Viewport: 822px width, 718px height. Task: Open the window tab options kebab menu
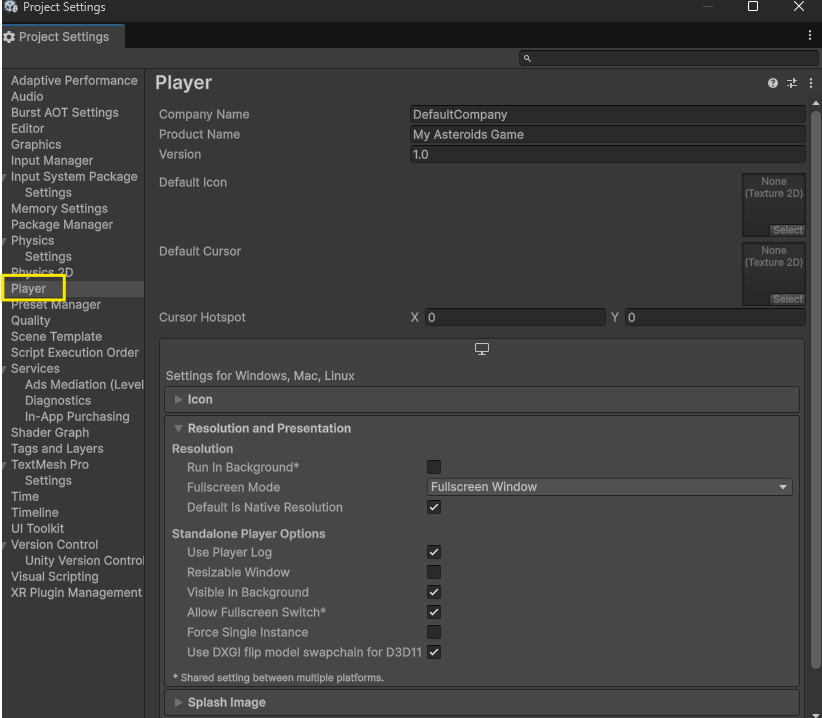click(809, 35)
